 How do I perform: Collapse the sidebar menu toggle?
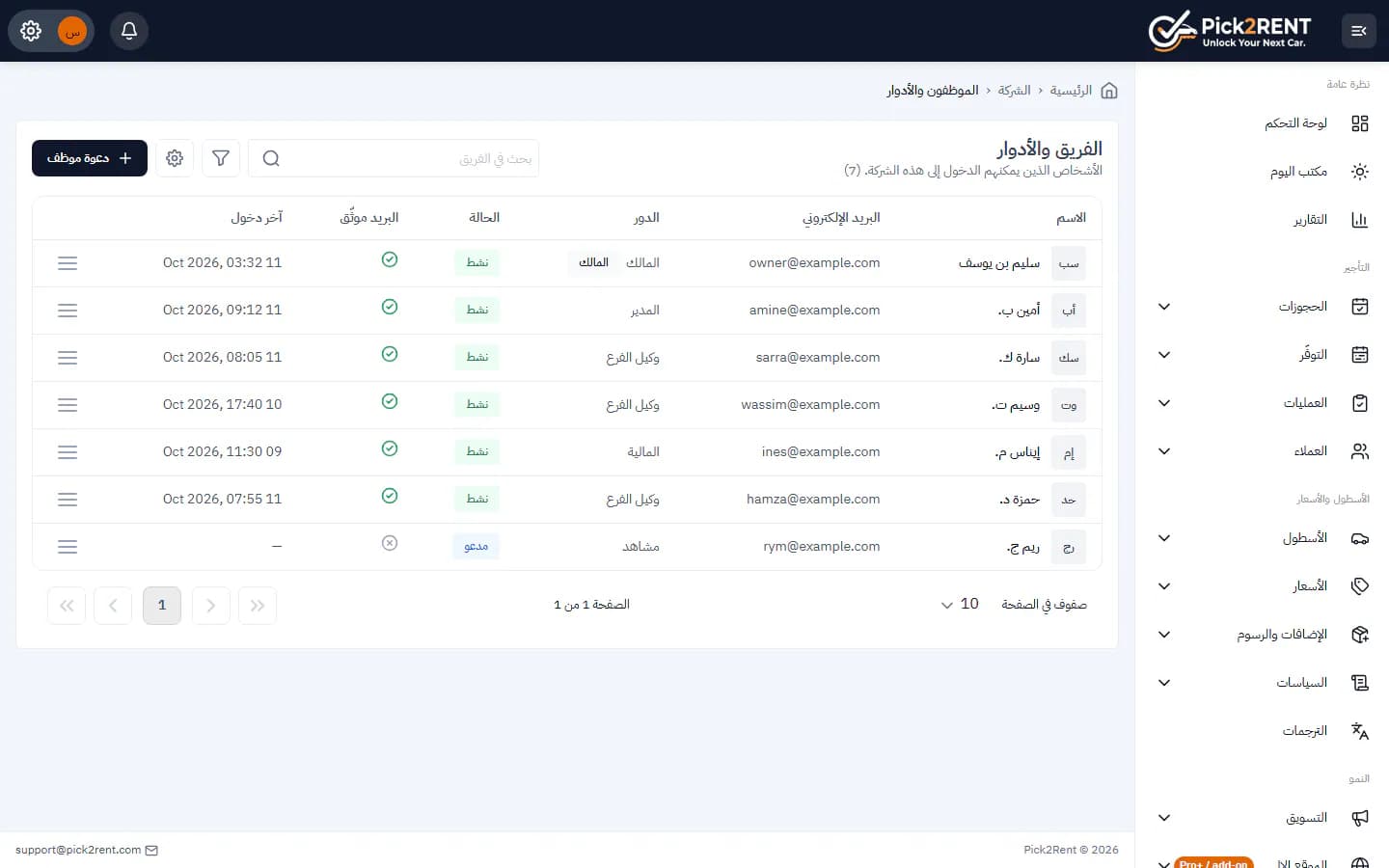(1359, 31)
